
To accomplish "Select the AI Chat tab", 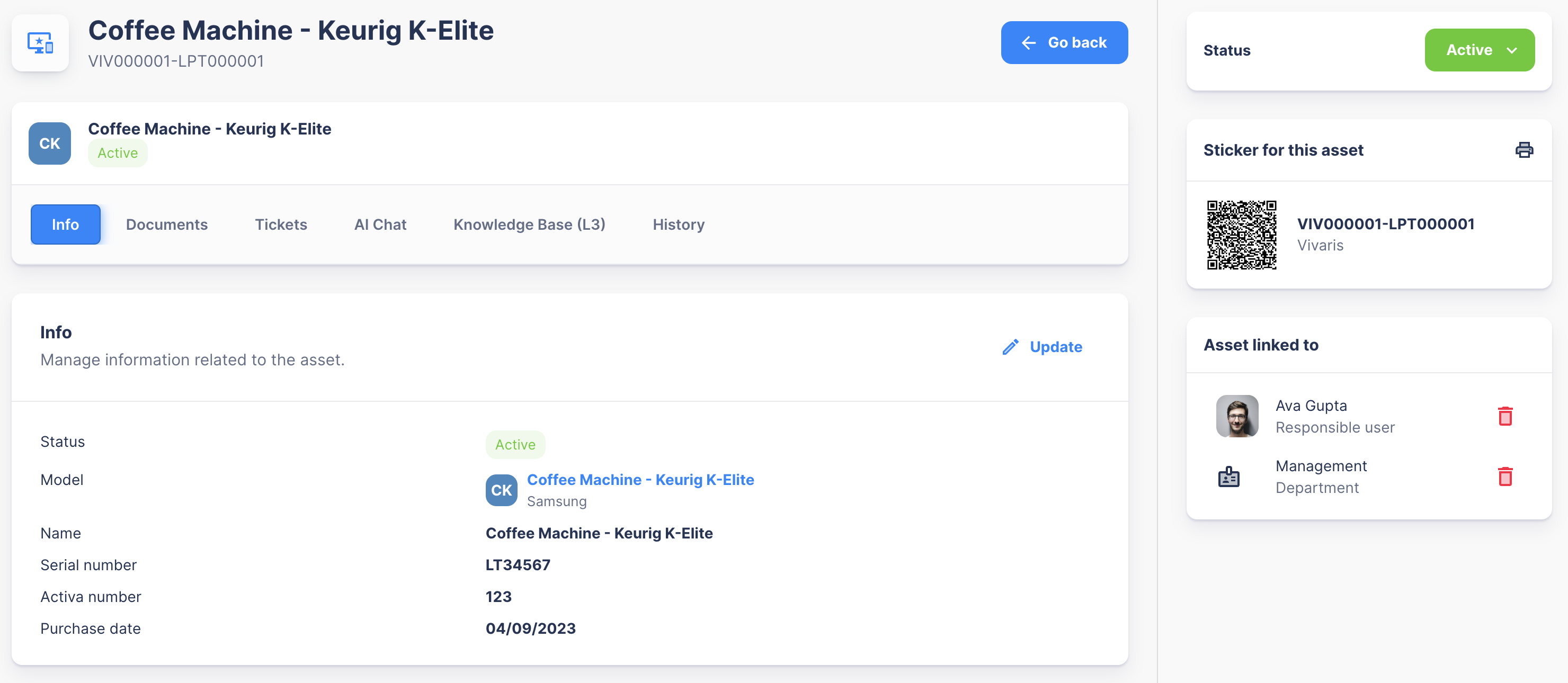I will coord(380,224).
